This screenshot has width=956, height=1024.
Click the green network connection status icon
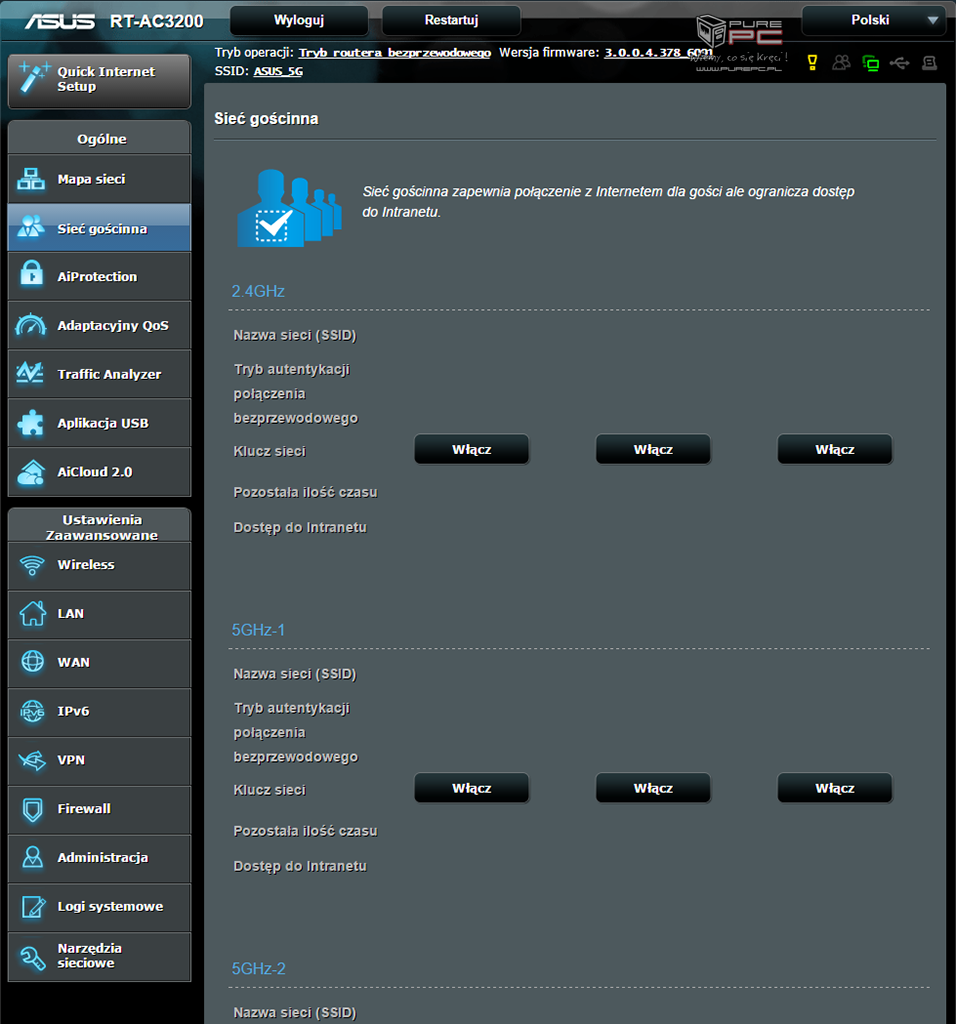871,63
